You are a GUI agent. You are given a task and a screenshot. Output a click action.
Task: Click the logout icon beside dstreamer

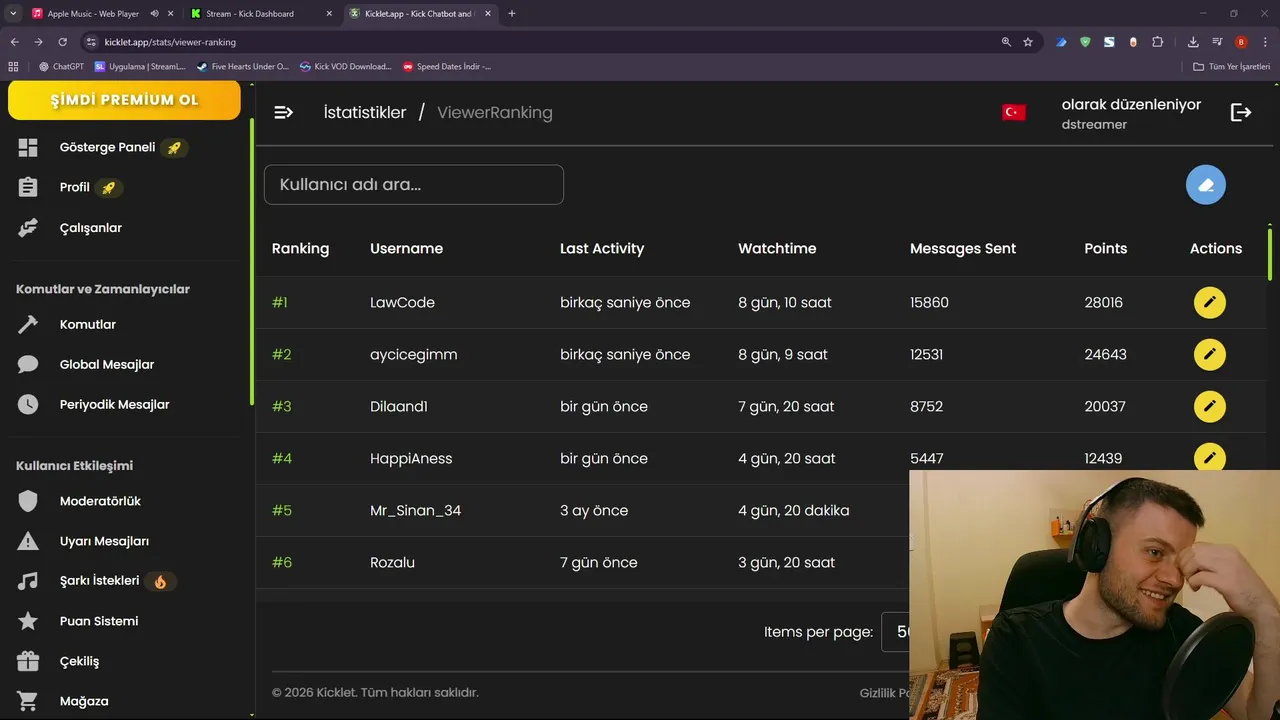[1241, 112]
